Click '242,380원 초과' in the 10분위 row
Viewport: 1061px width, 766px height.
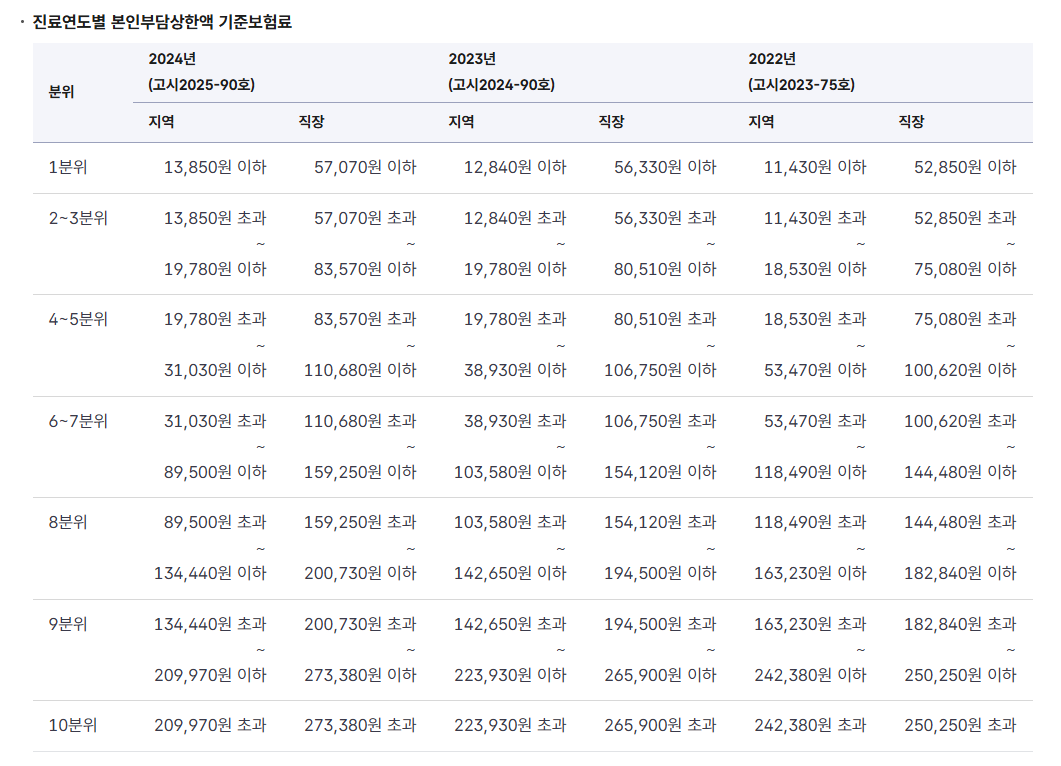[x=811, y=725]
